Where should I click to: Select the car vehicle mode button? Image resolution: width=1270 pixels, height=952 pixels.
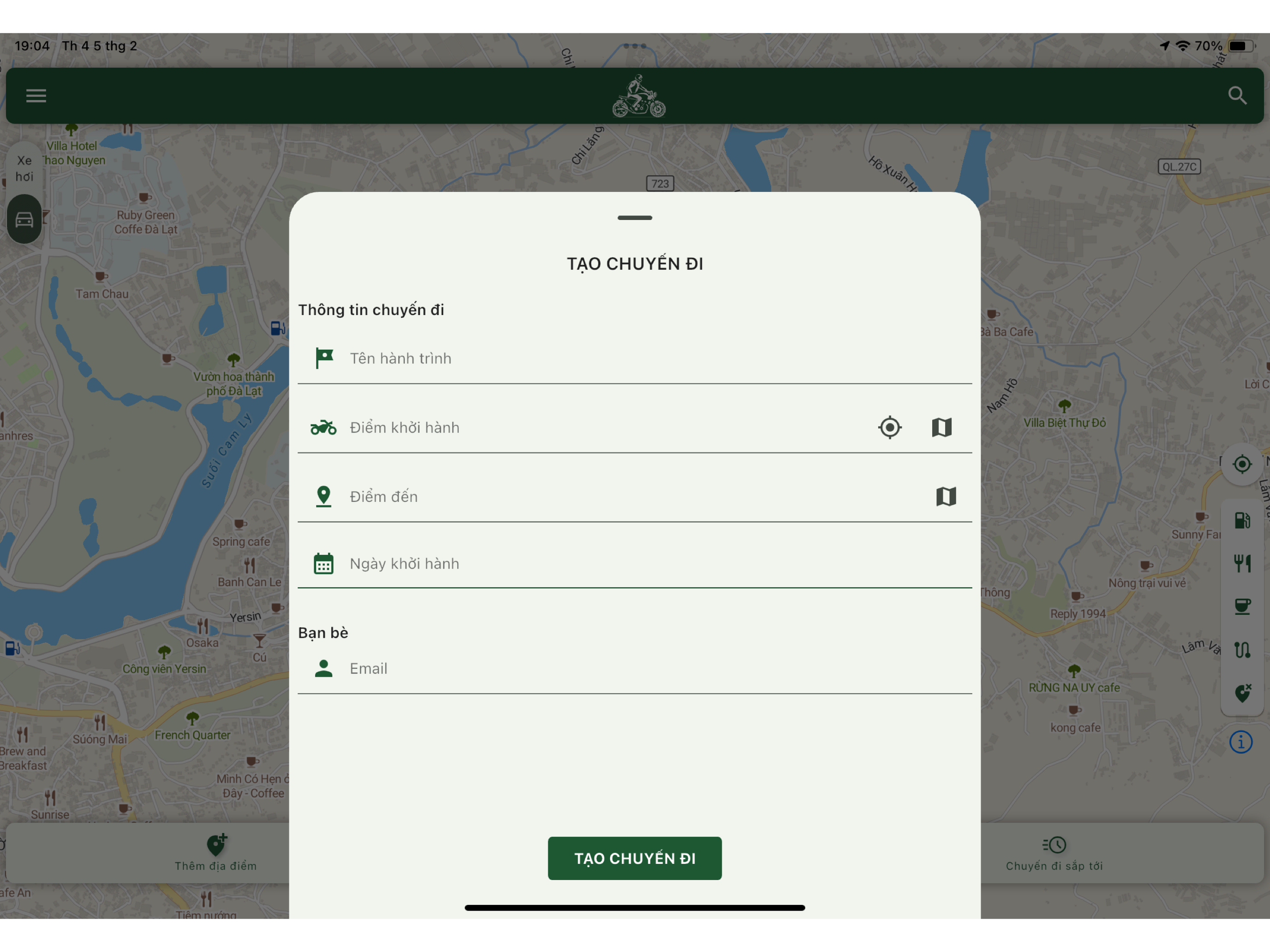tap(24, 219)
